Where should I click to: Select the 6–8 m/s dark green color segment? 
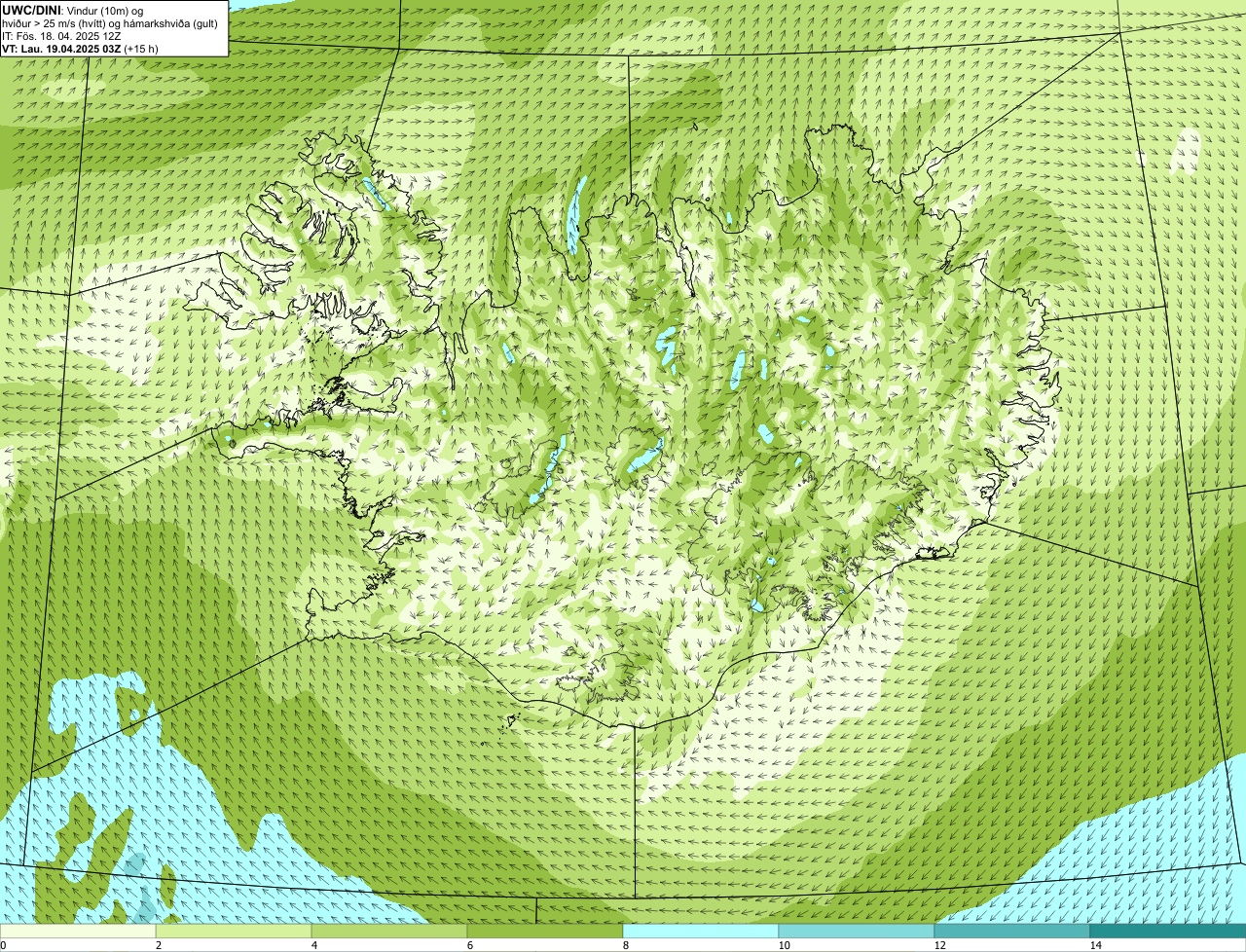[x=545, y=931]
